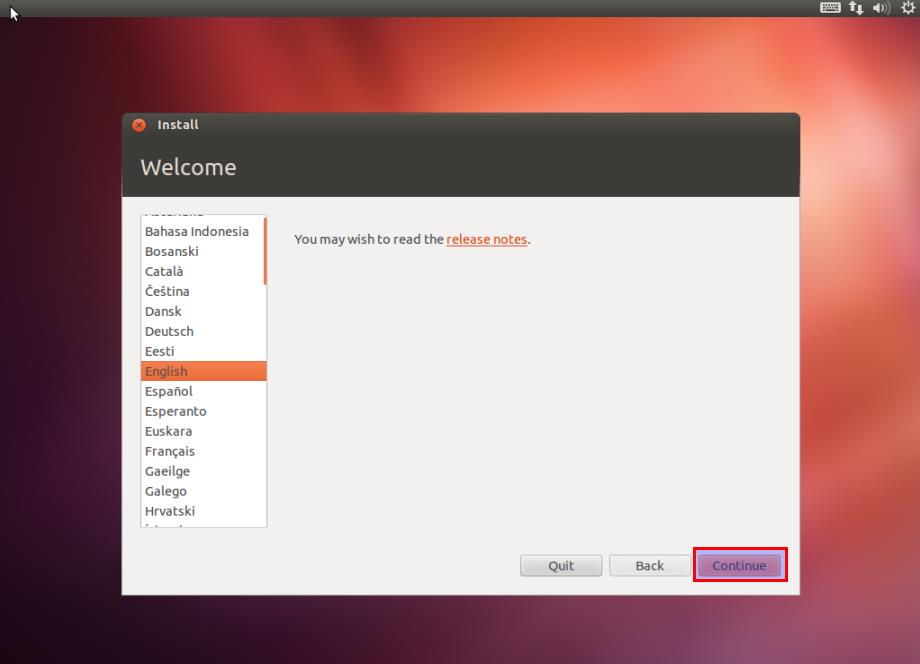Screen dimensions: 920x664
Task: Select Esperanto in the language list
Action: click(x=204, y=411)
